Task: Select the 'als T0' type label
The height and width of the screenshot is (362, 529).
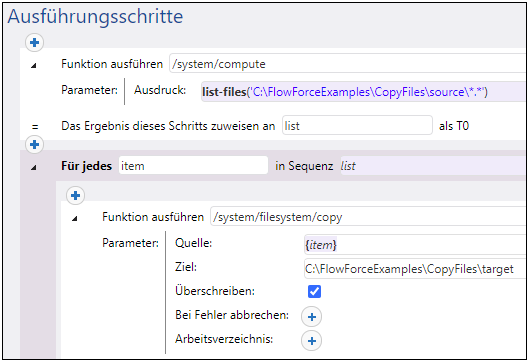Action: click(454, 126)
